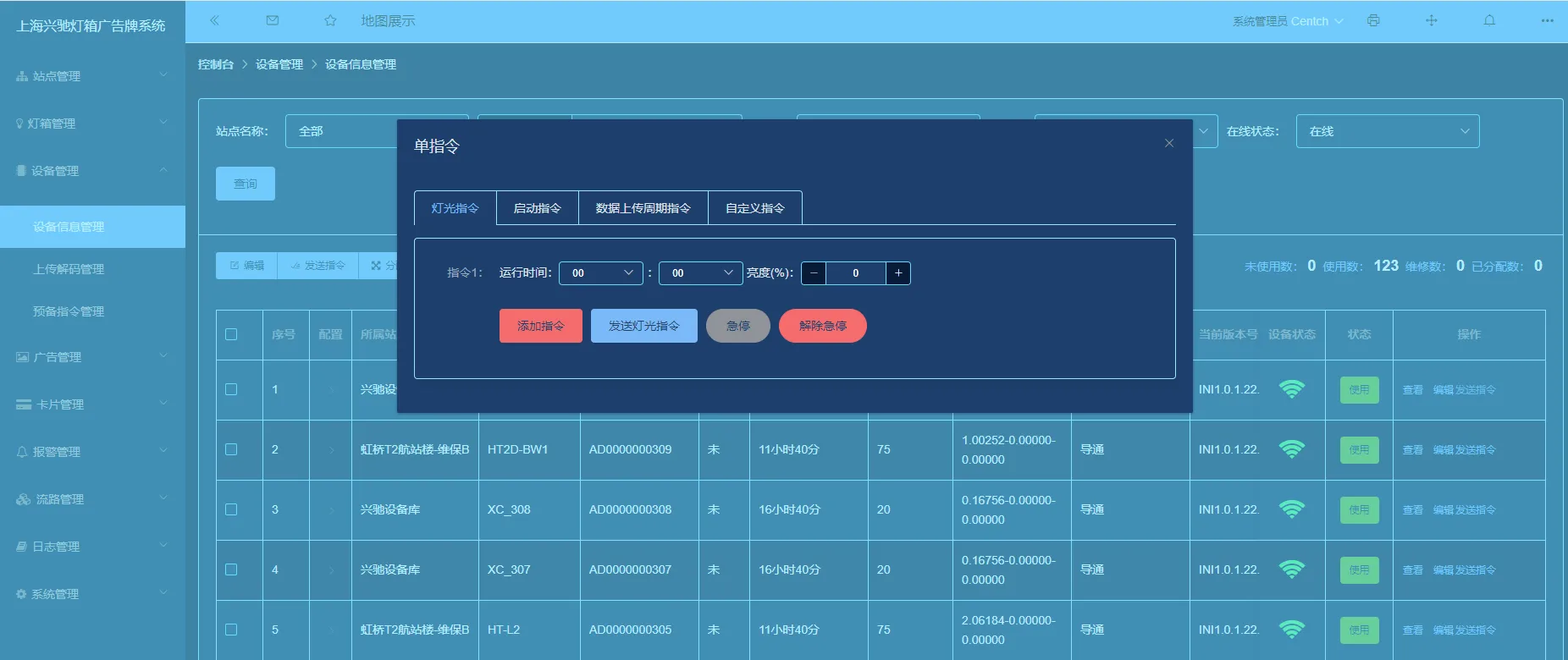Select the checkbox for row 4
This screenshot has height=660, width=1568.
pos(231,569)
